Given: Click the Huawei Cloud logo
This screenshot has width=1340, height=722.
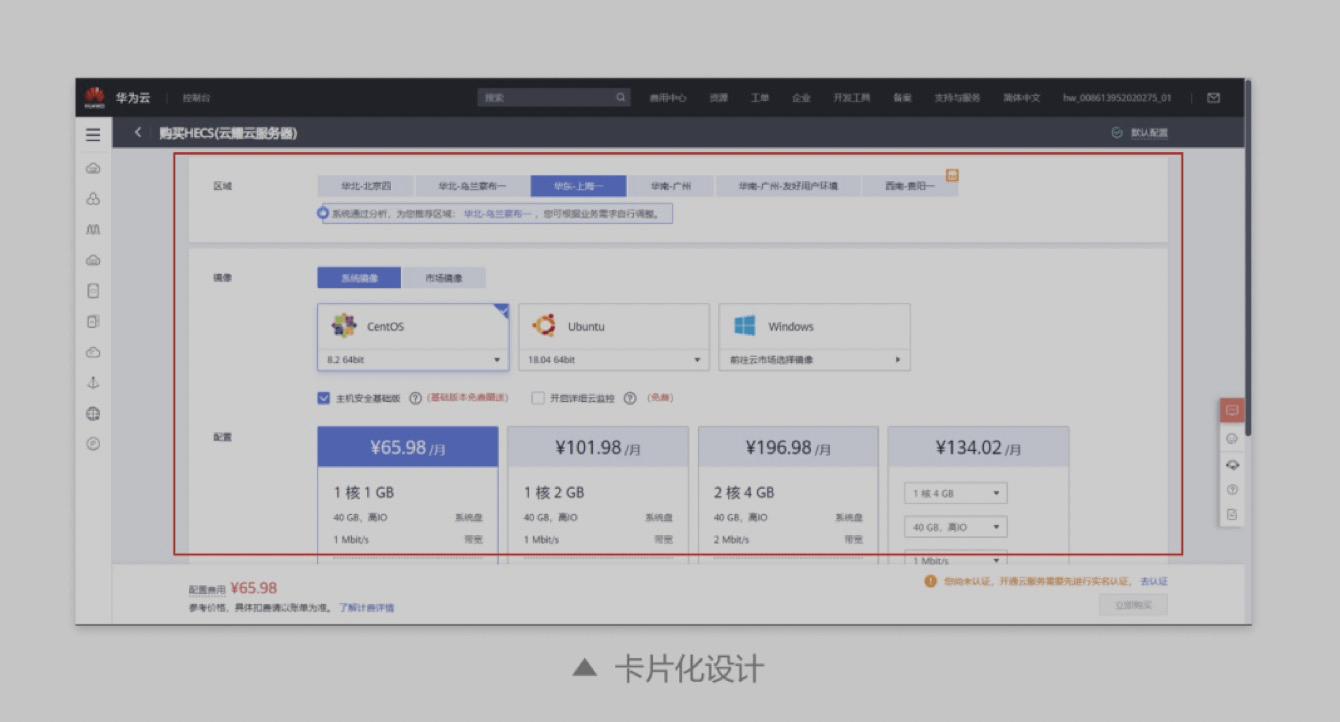Looking at the screenshot, I should click(x=95, y=97).
